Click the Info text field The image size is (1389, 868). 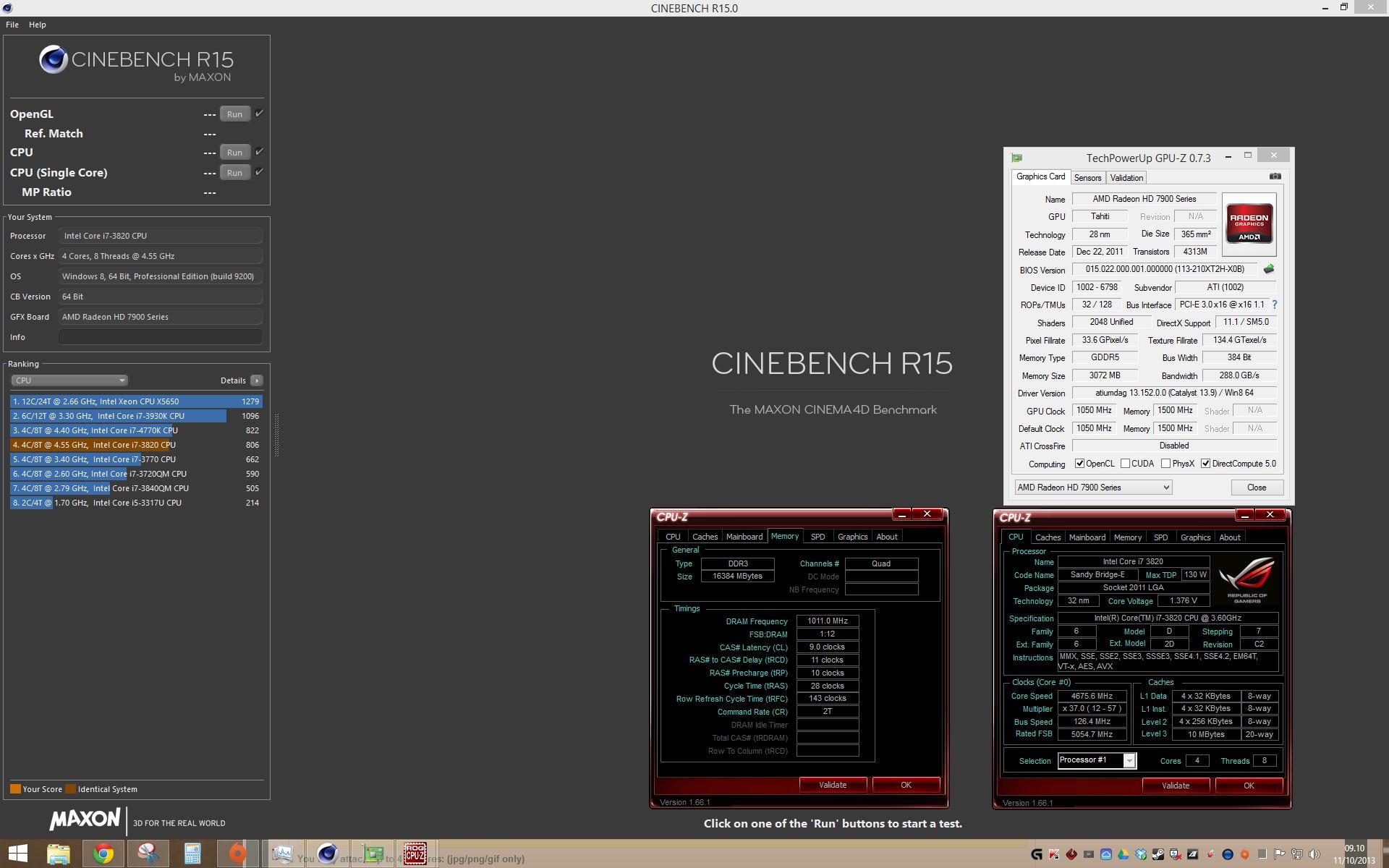coord(160,337)
